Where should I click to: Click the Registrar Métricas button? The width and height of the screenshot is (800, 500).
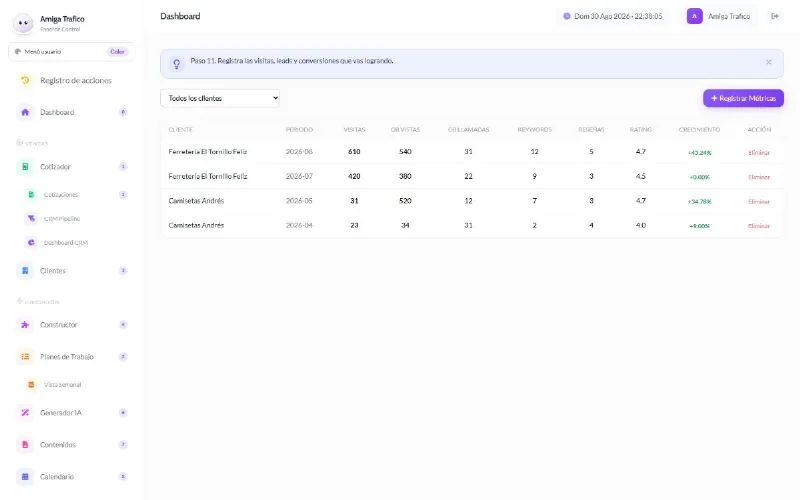(x=743, y=98)
